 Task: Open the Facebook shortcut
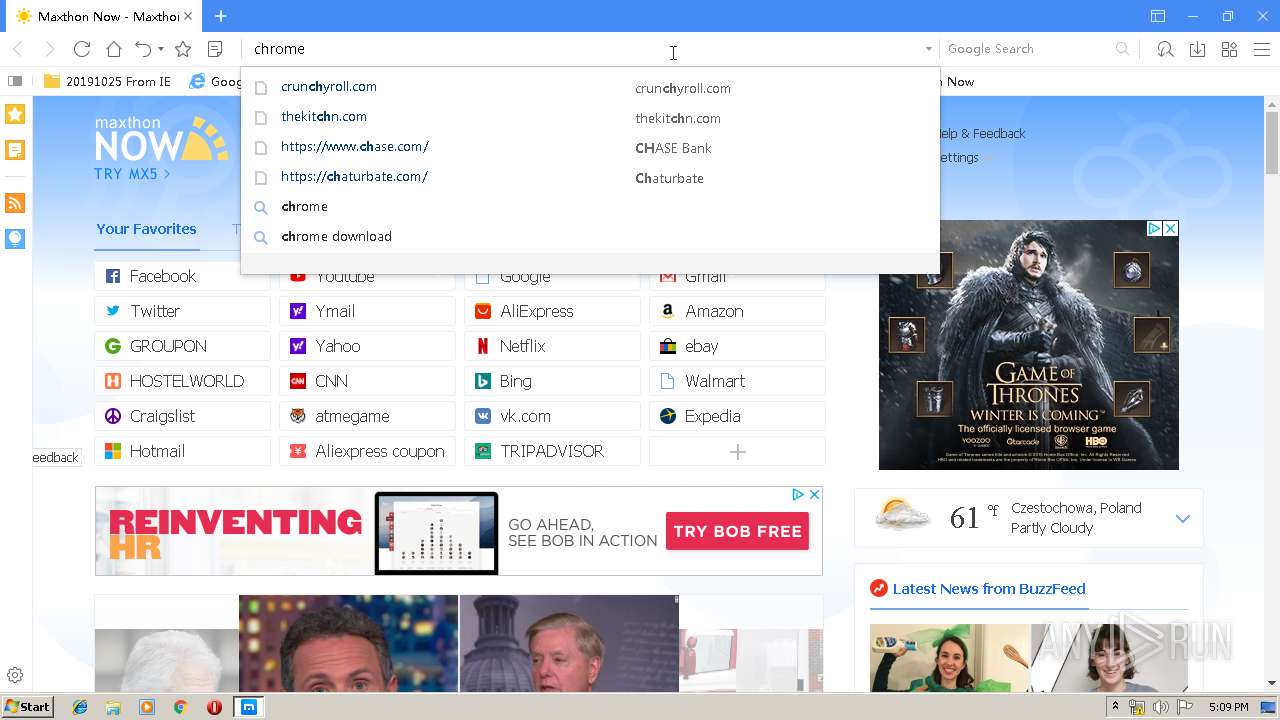tap(182, 276)
